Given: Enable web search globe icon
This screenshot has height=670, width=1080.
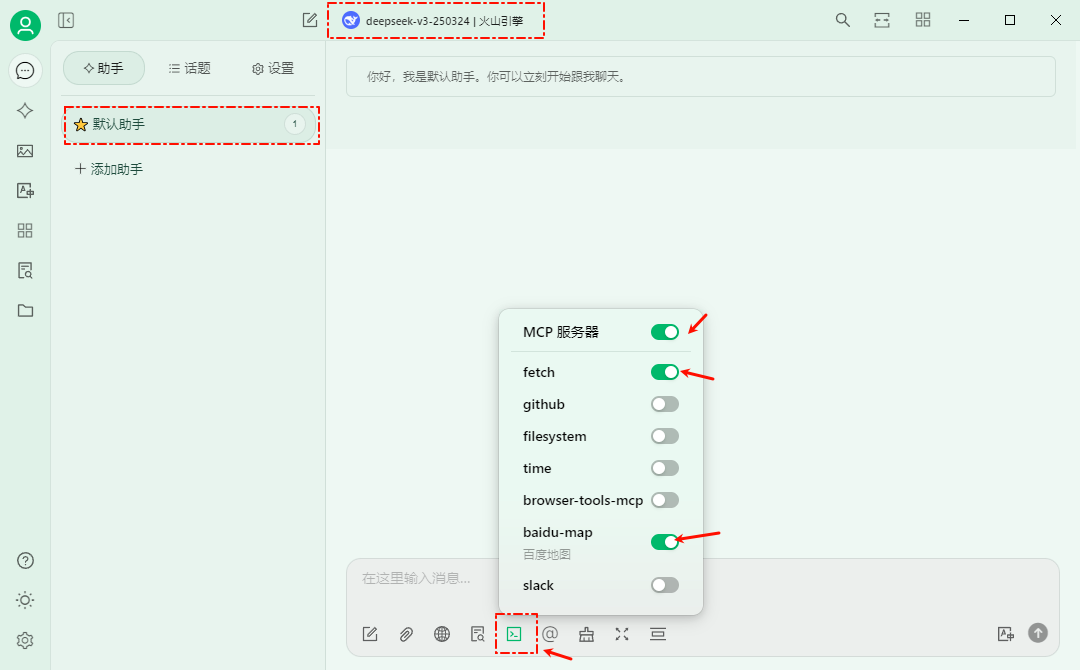Looking at the screenshot, I should [442, 634].
